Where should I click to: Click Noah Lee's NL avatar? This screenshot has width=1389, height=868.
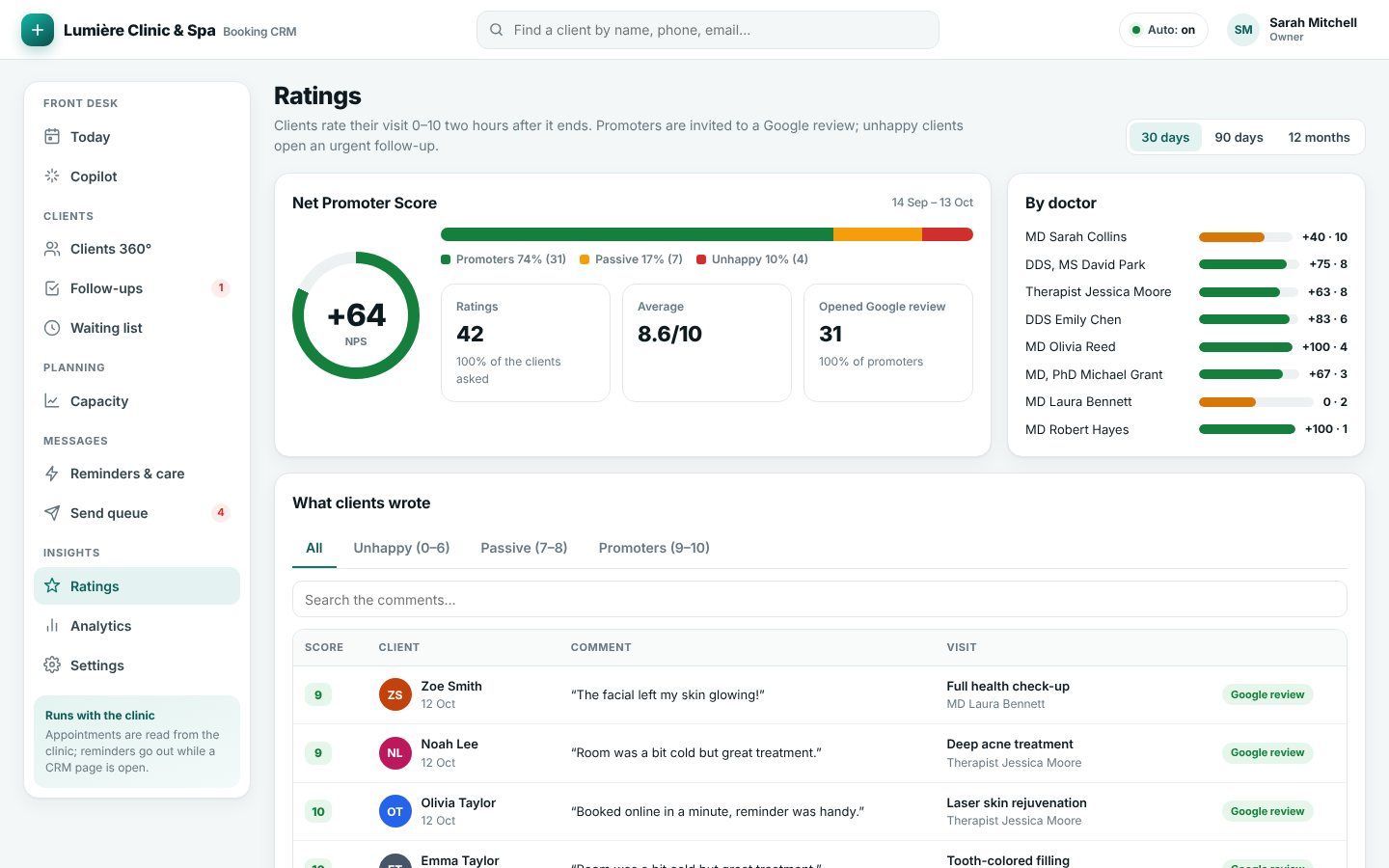pos(395,753)
